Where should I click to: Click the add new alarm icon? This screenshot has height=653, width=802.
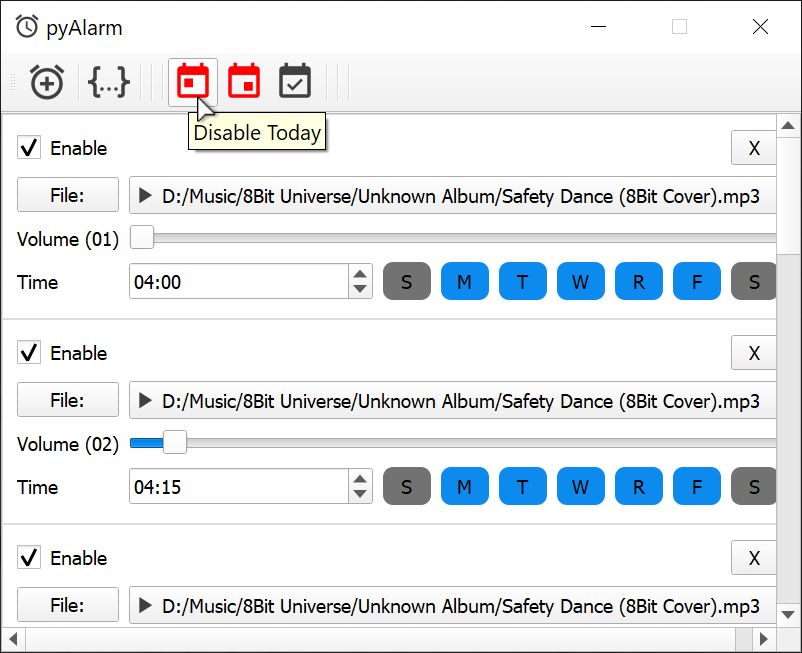click(46, 82)
